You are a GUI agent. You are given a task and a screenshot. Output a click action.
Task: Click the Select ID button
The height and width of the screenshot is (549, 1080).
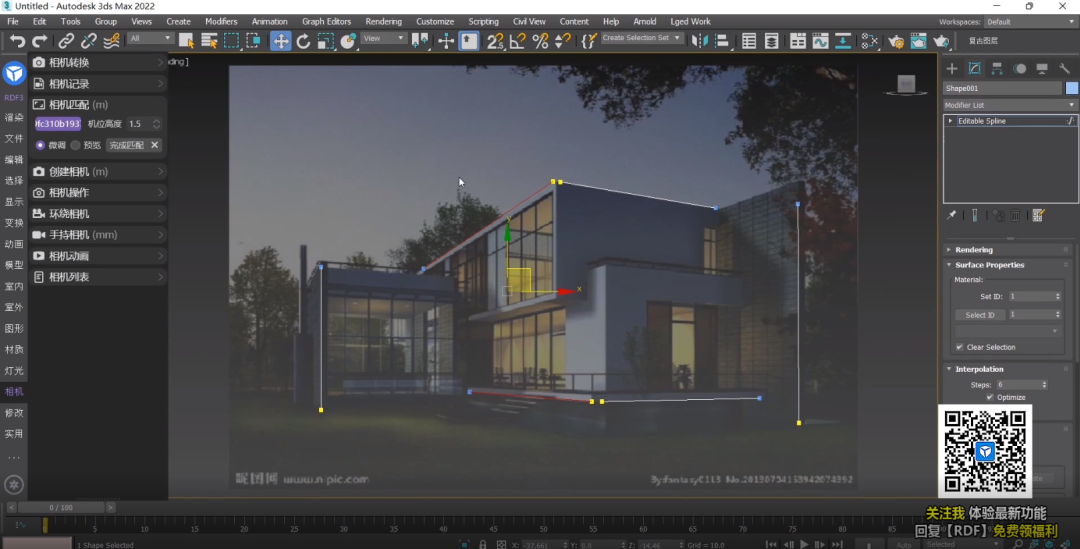[980, 315]
